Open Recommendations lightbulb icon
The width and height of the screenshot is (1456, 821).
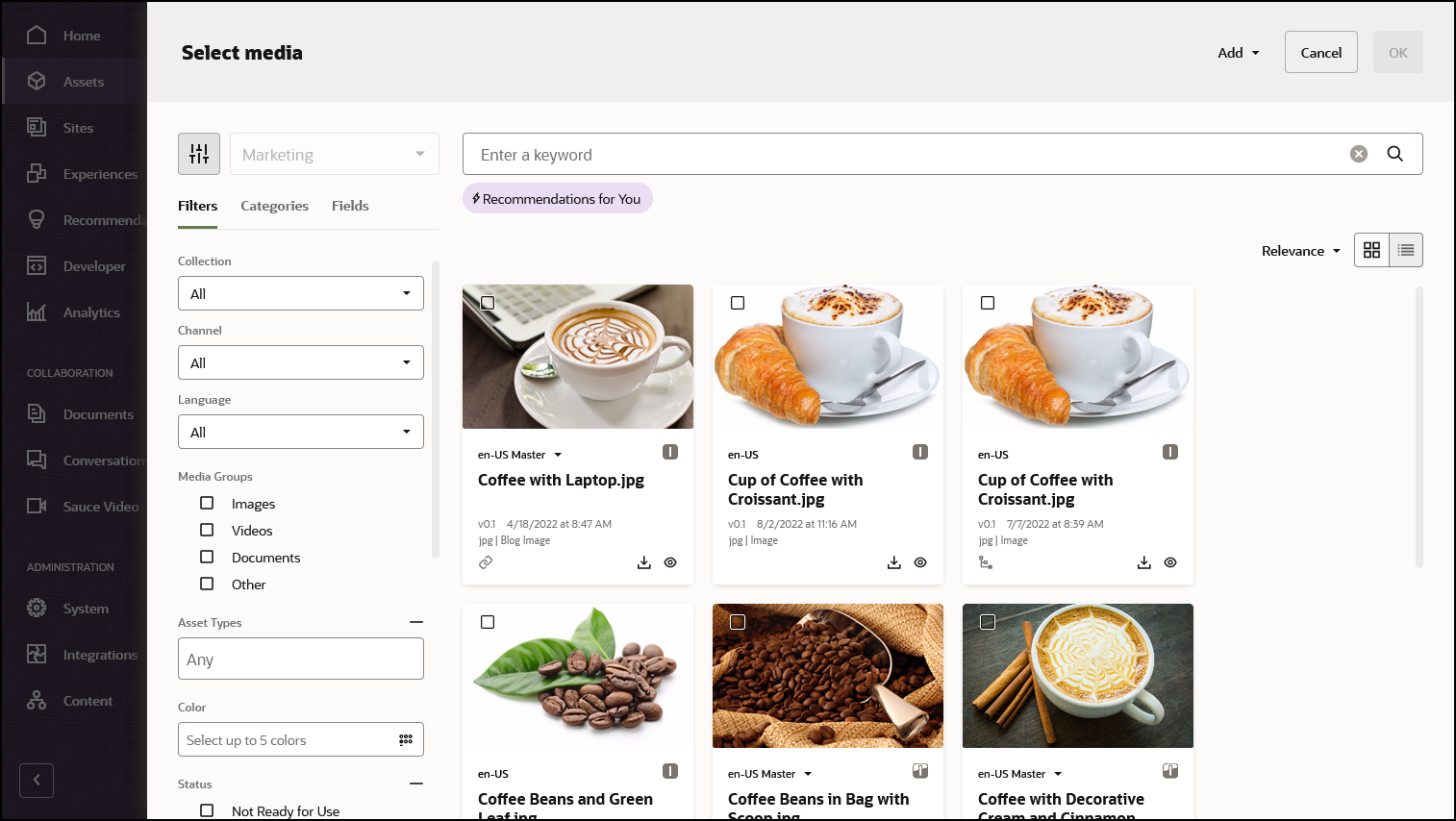pos(37,219)
